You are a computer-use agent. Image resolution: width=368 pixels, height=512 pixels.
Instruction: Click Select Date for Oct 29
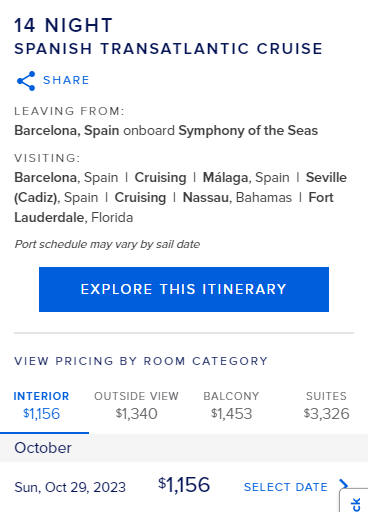pos(286,487)
